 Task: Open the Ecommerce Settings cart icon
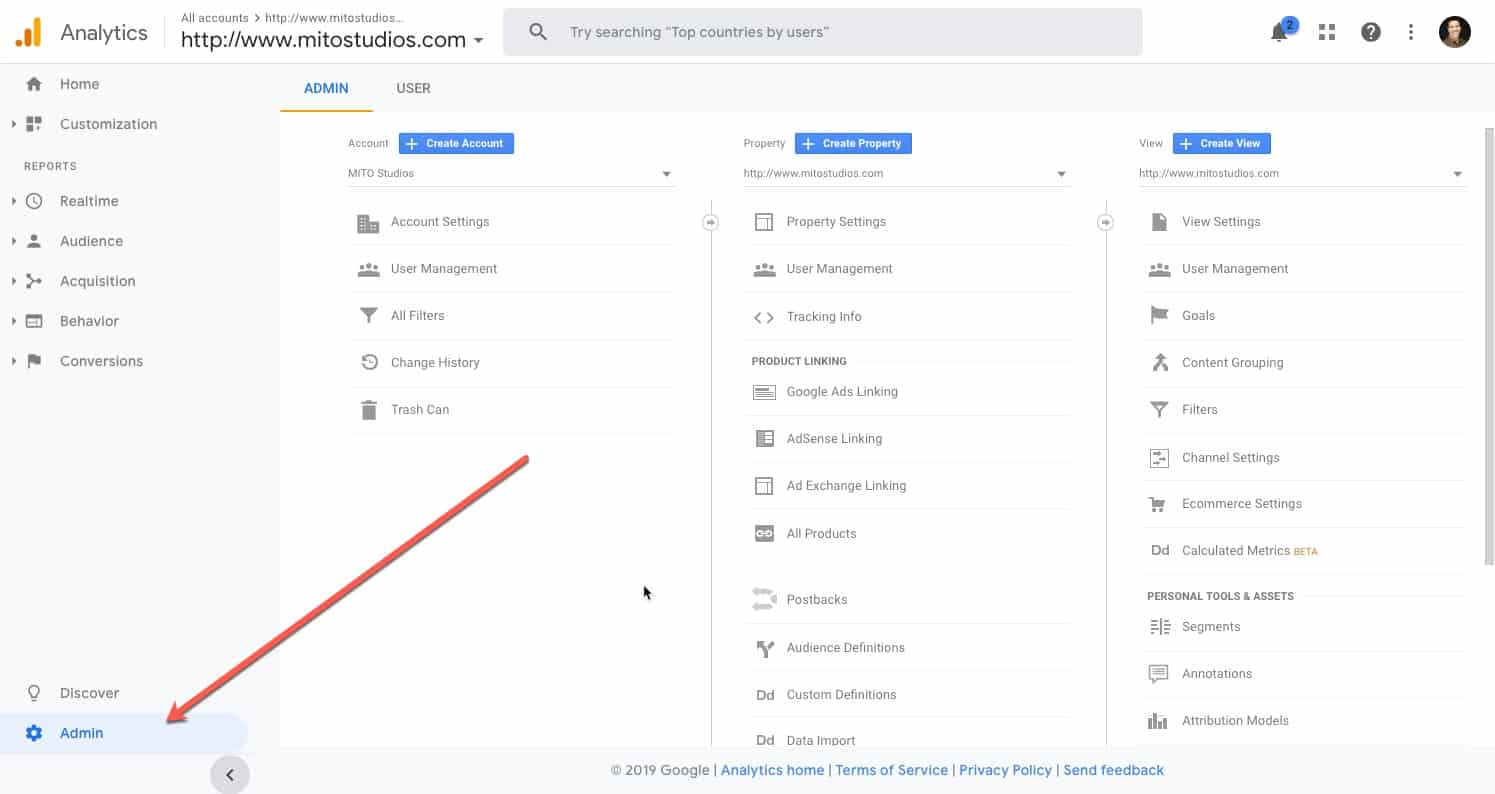1159,504
